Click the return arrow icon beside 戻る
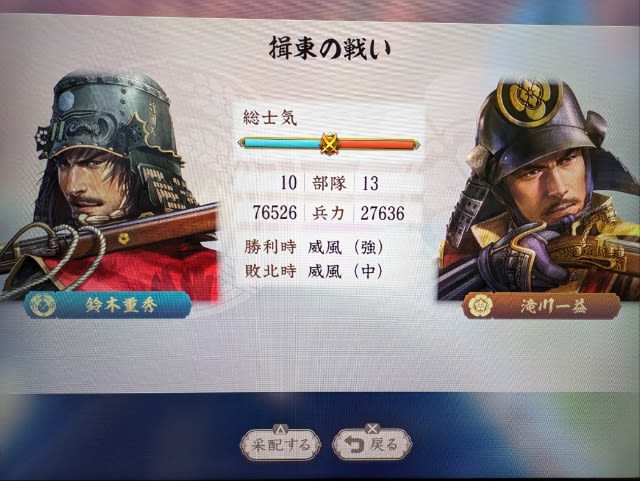This screenshot has height=481, width=640. (x=354, y=445)
